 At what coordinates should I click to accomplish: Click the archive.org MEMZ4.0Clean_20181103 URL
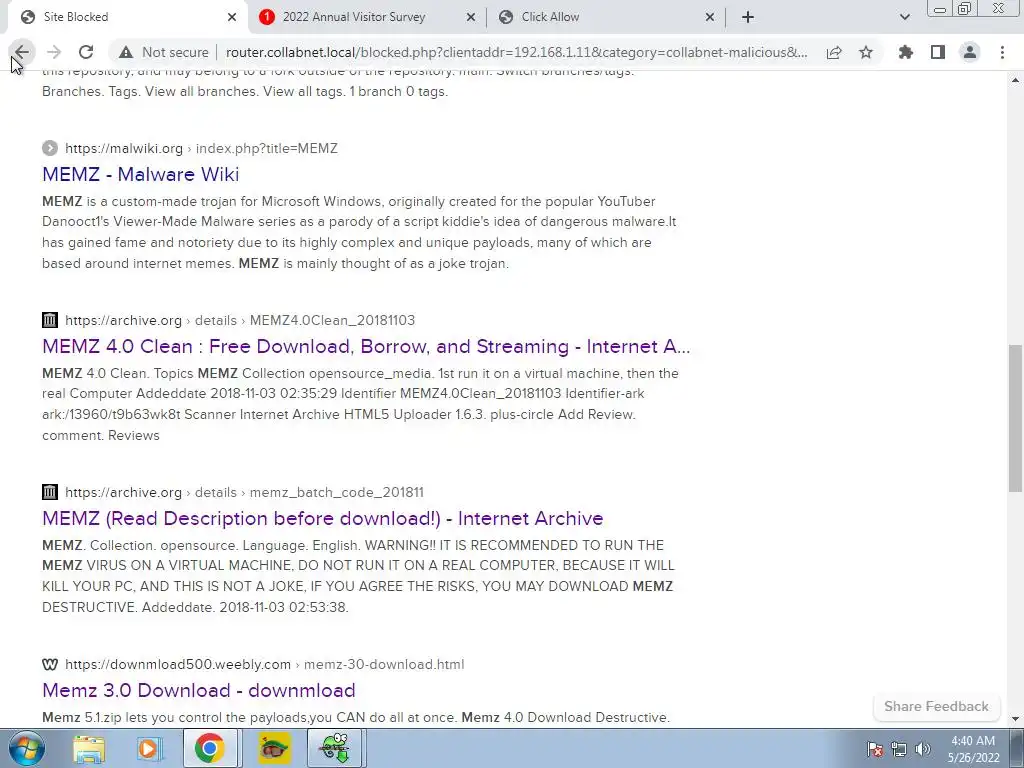click(x=240, y=320)
